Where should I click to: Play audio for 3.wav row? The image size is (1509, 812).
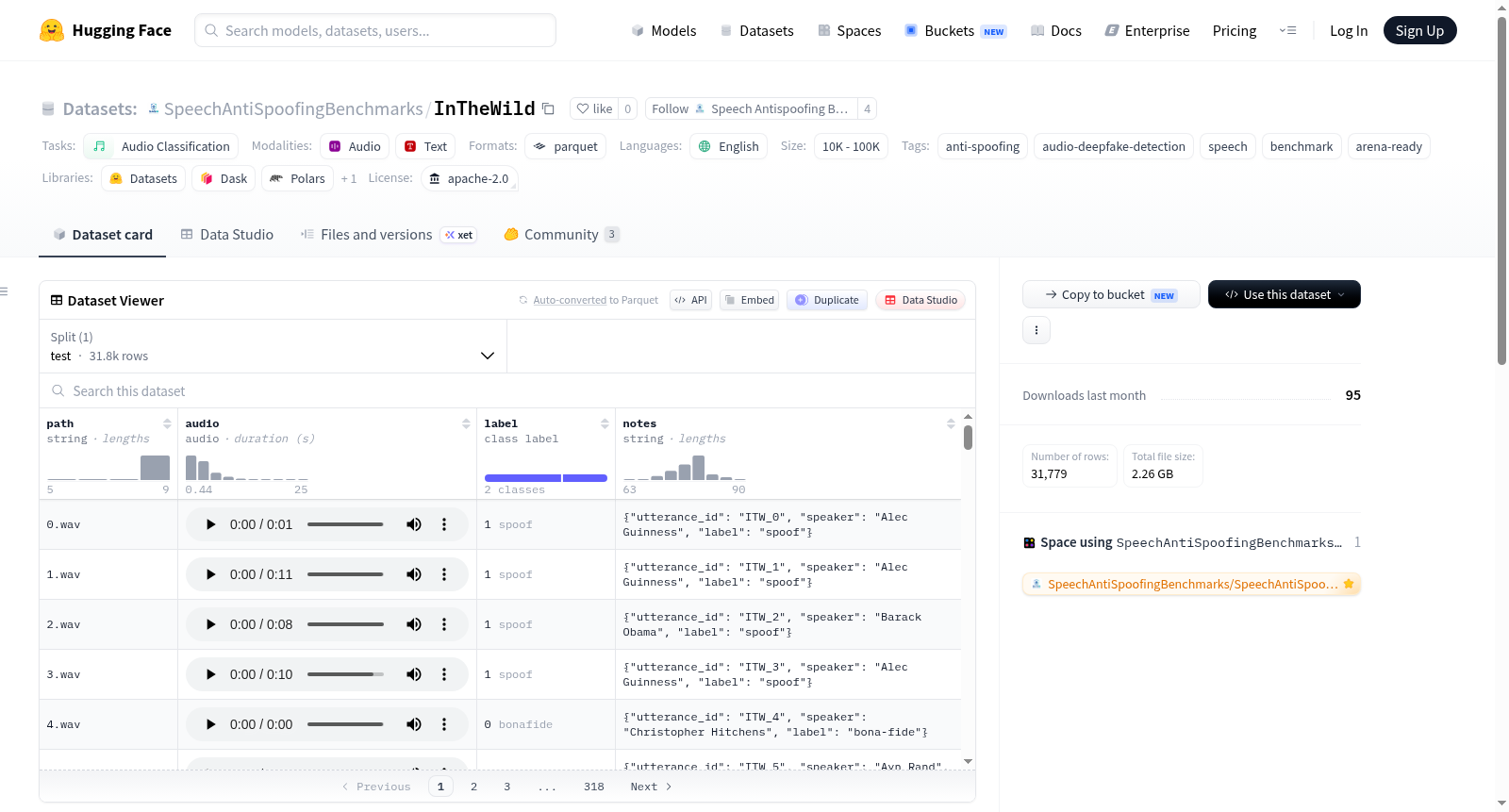[211, 674]
